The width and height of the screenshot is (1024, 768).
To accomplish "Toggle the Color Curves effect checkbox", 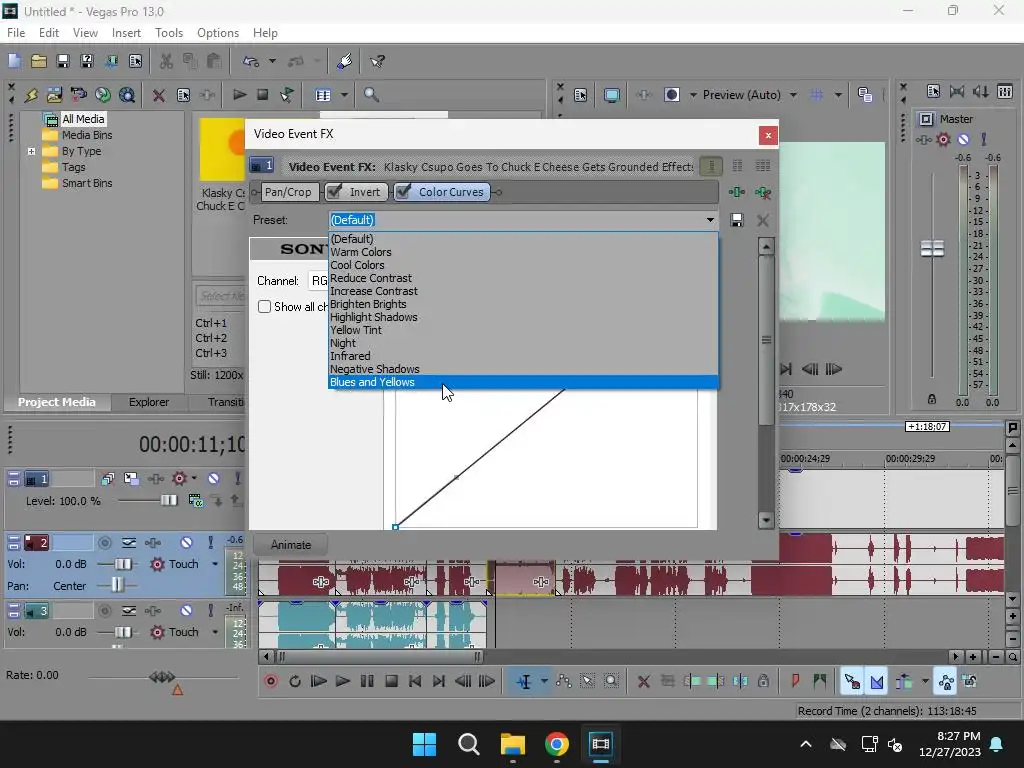I will pyautogui.click(x=403, y=191).
